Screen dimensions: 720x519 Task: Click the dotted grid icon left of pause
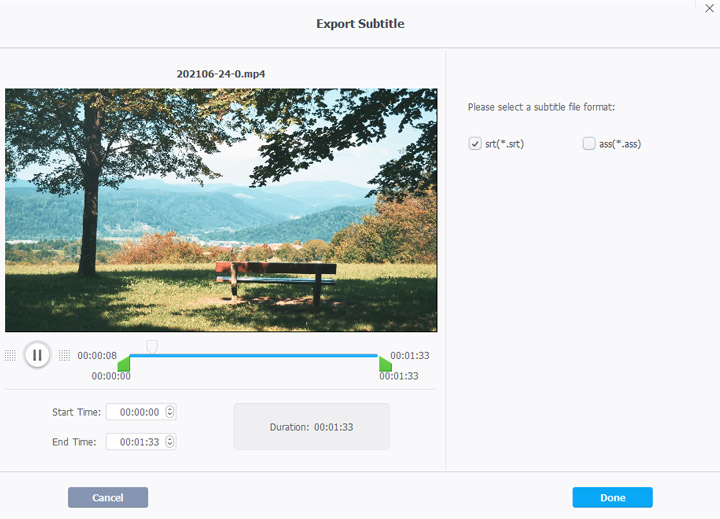tap(10, 355)
